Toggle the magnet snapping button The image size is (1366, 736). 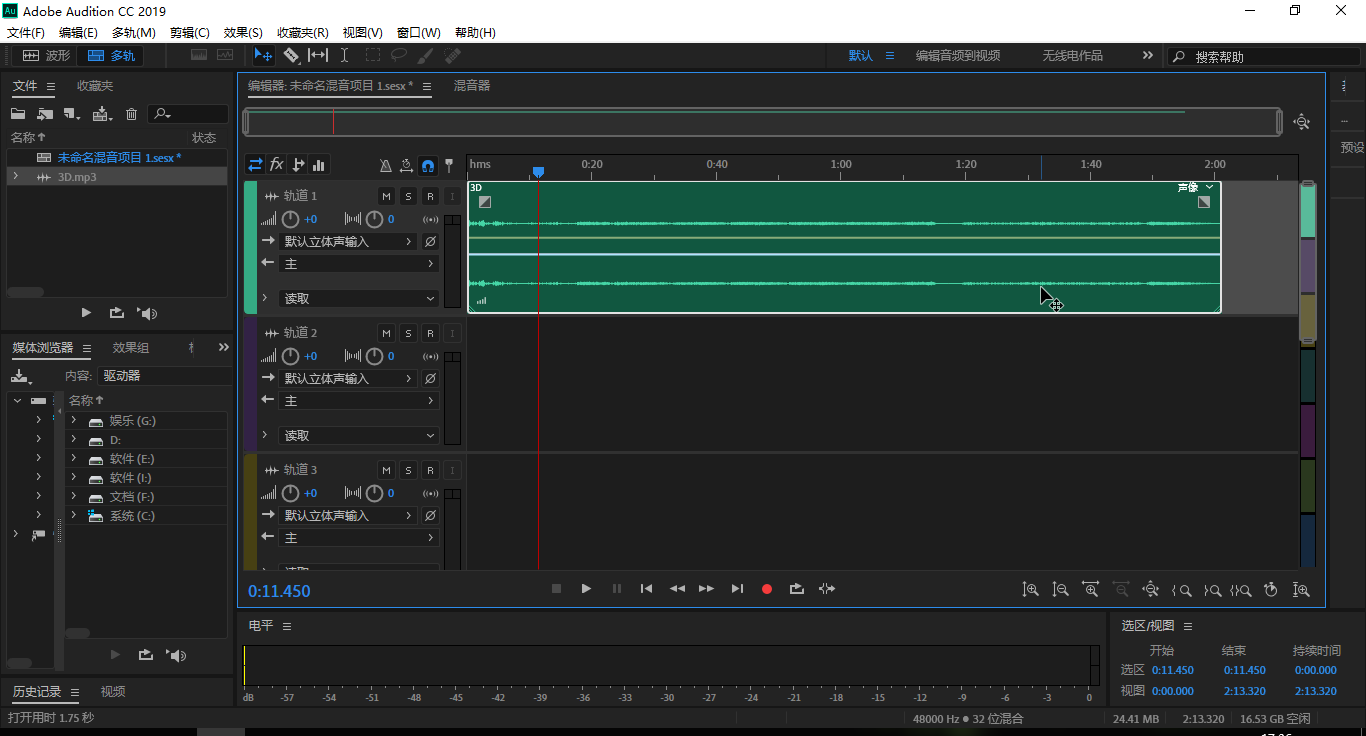(428, 165)
